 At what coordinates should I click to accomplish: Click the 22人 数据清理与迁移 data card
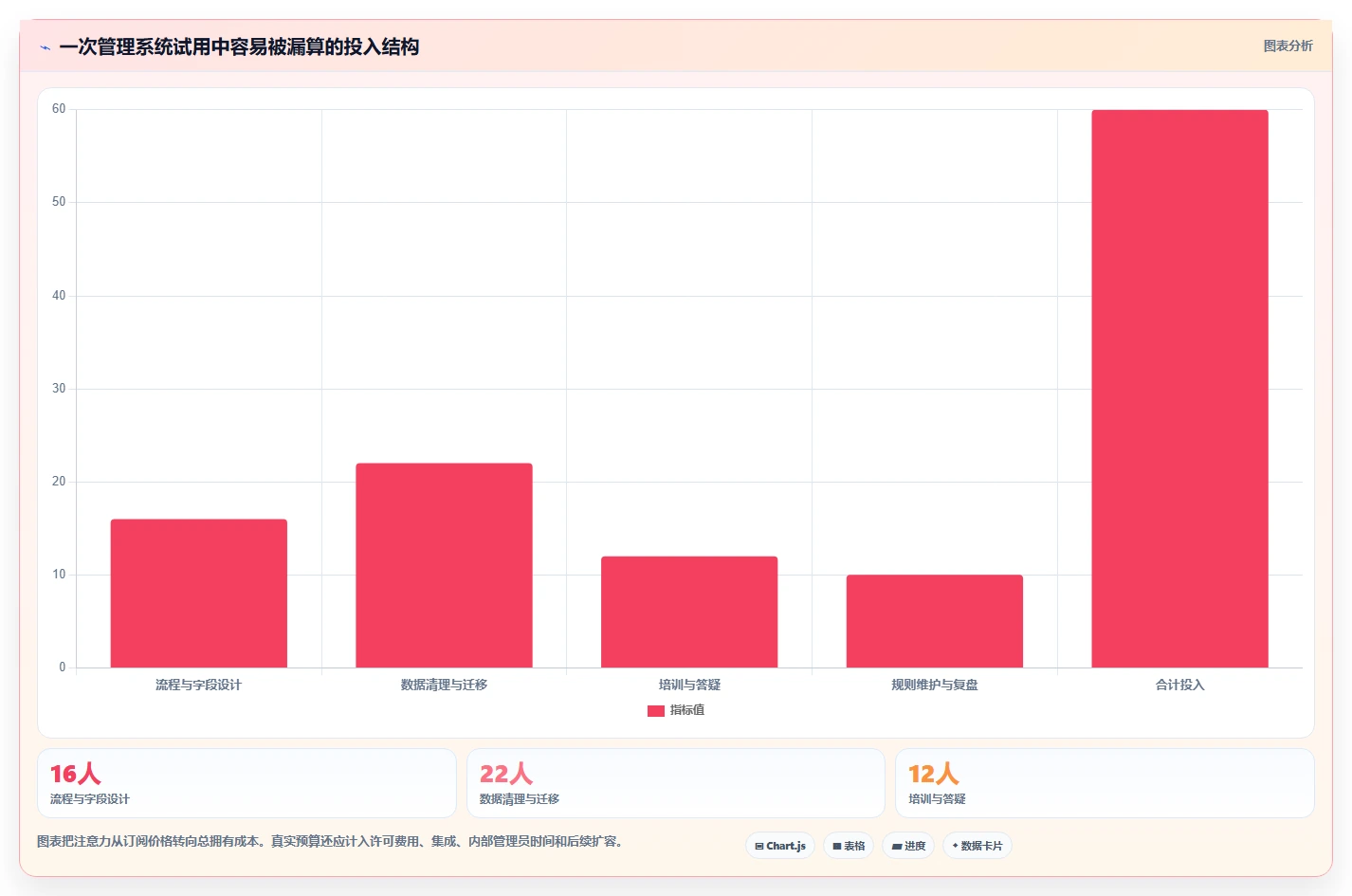pyautogui.click(x=675, y=783)
